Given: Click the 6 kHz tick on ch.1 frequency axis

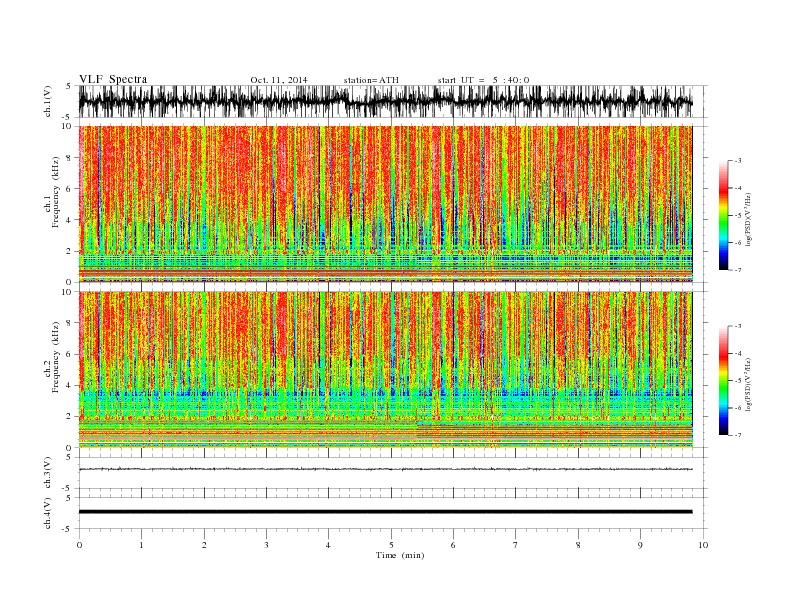Looking at the screenshot, I should coord(70,189).
